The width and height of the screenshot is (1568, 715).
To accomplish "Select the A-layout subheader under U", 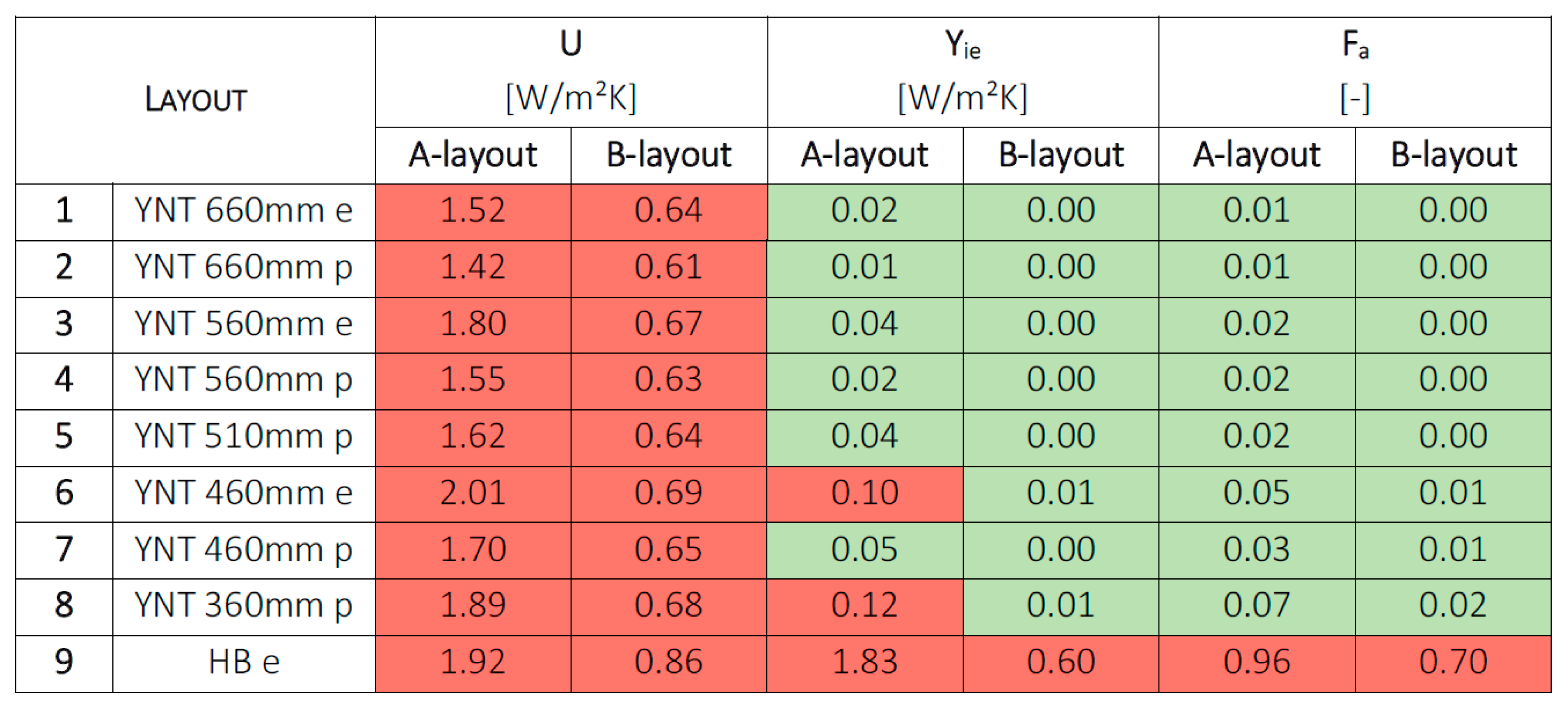I will [x=473, y=155].
